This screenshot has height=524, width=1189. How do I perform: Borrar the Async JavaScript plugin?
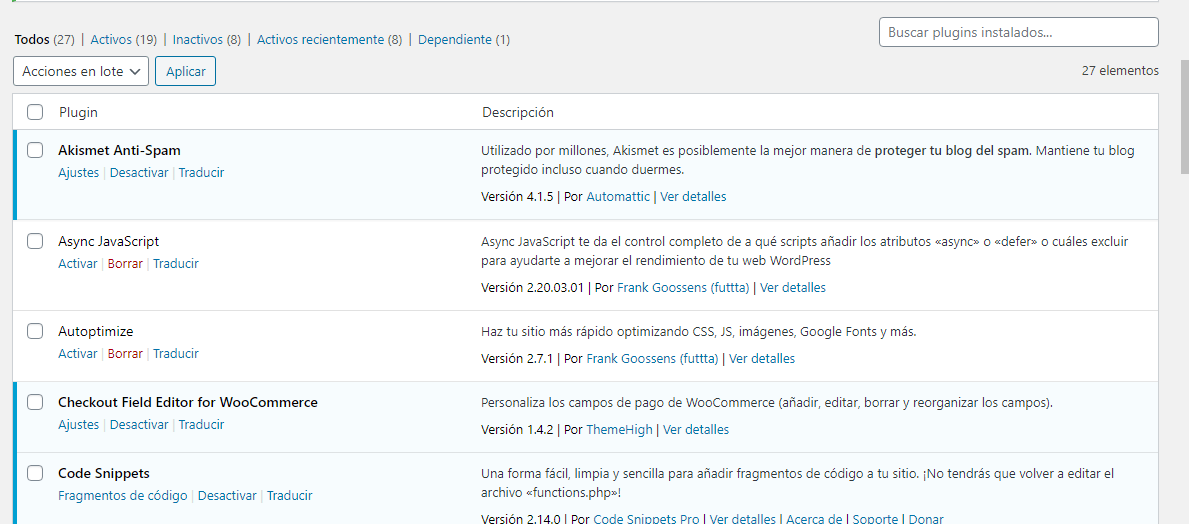pyautogui.click(x=125, y=263)
